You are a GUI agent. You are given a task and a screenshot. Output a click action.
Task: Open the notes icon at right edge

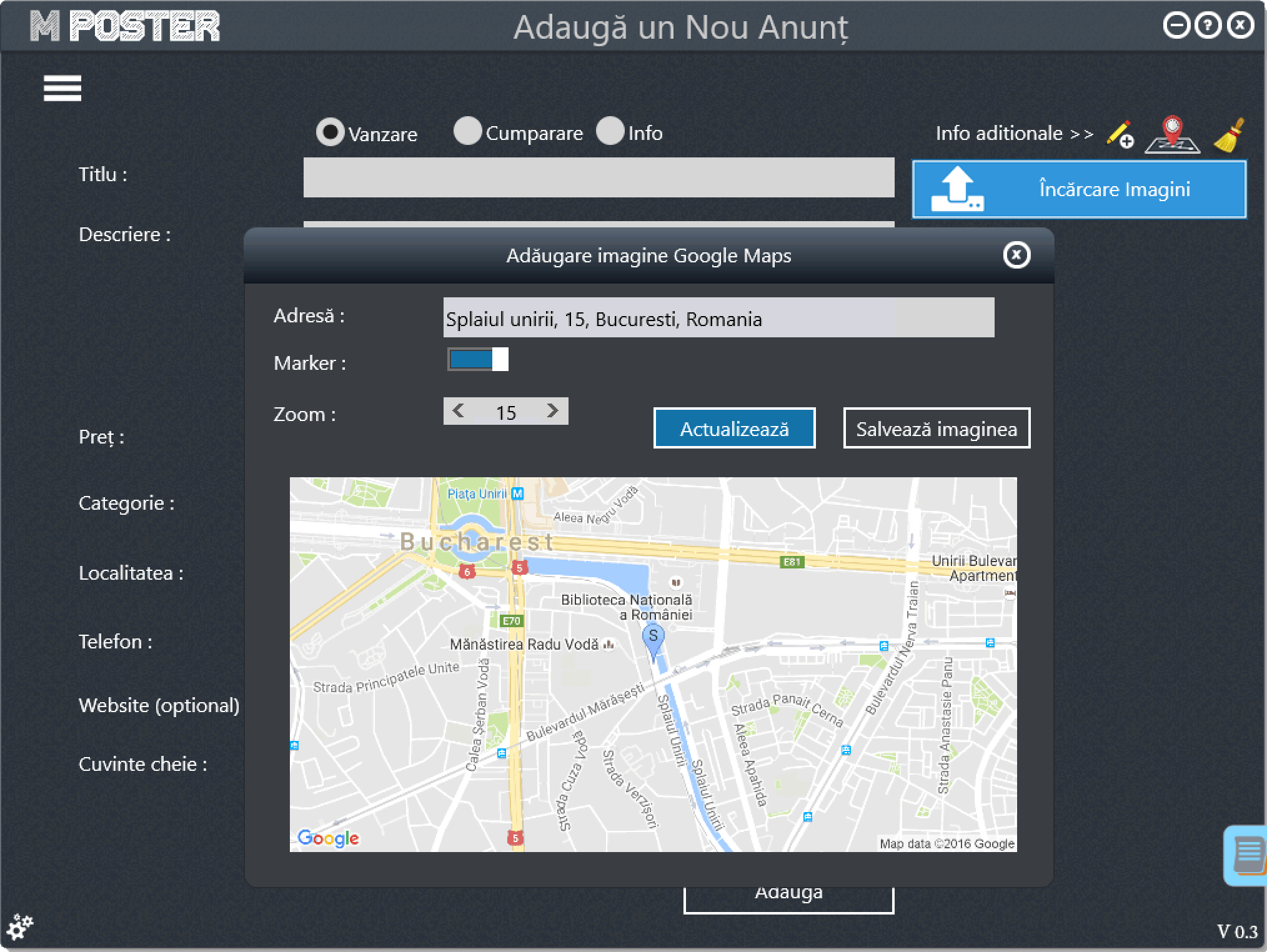[x=1246, y=856]
